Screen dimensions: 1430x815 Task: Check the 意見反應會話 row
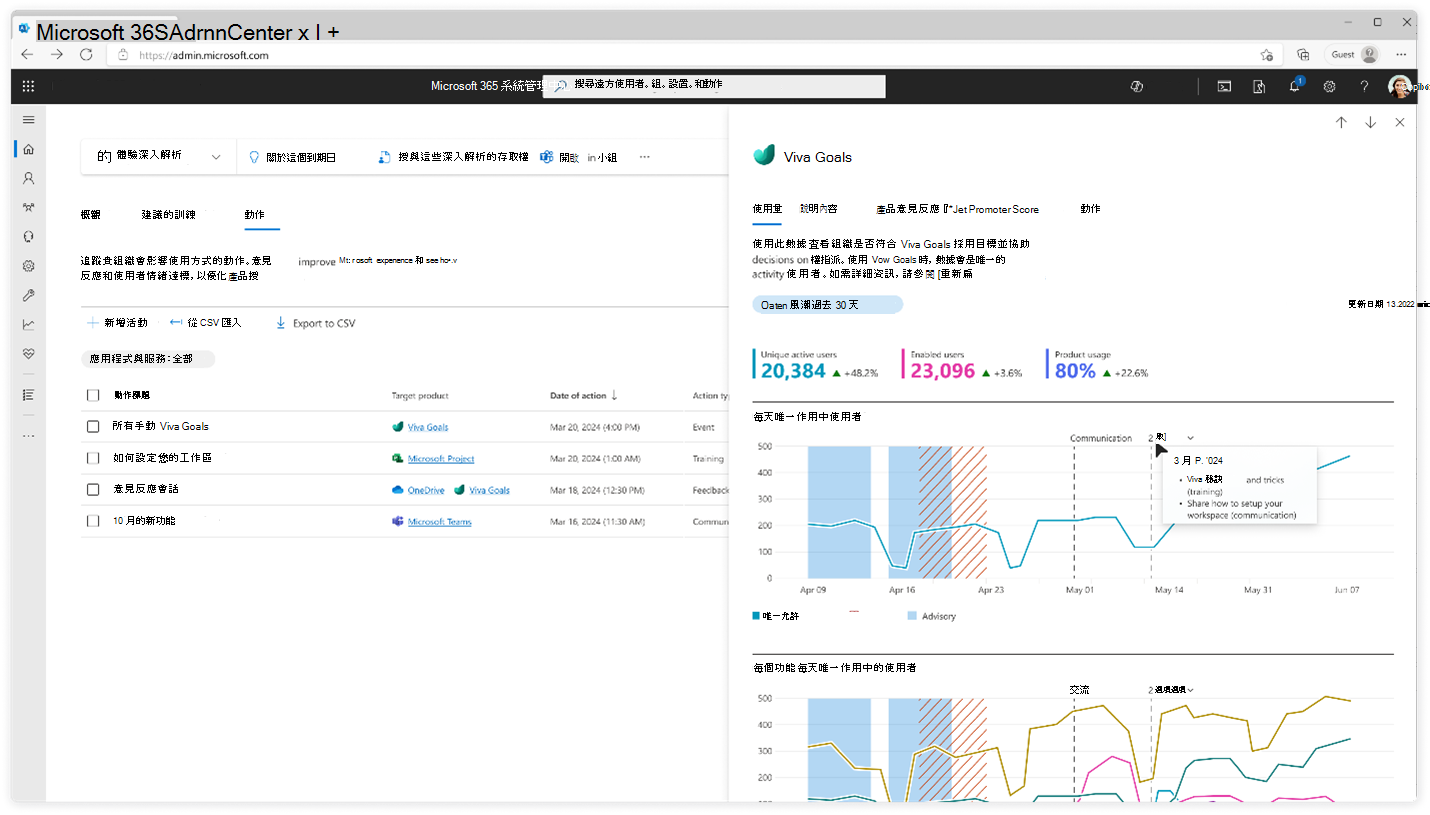tap(93, 489)
